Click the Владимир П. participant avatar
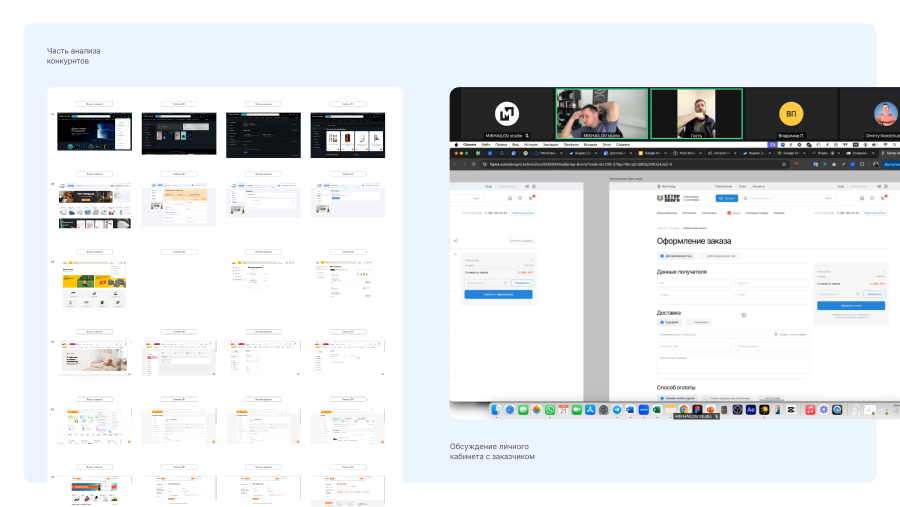The height and width of the screenshot is (507, 900). 791,113
